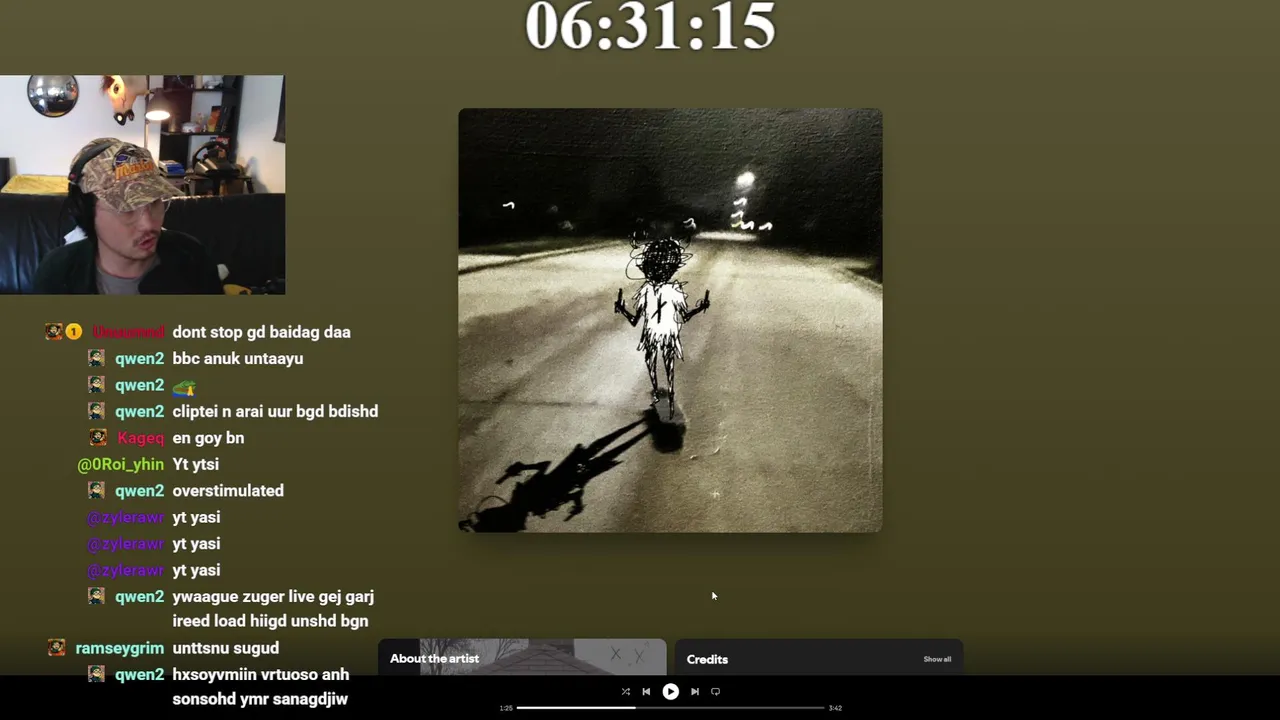The width and height of the screenshot is (1280, 720).
Task: Click the gold number 1 chat badge
Action: click(x=74, y=331)
